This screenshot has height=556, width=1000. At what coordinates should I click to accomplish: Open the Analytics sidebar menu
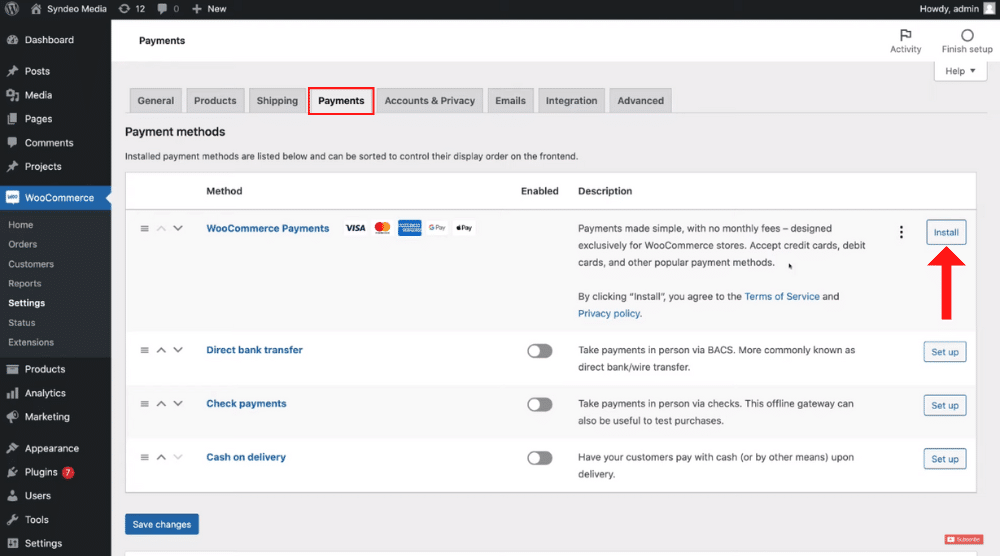tap(45, 393)
